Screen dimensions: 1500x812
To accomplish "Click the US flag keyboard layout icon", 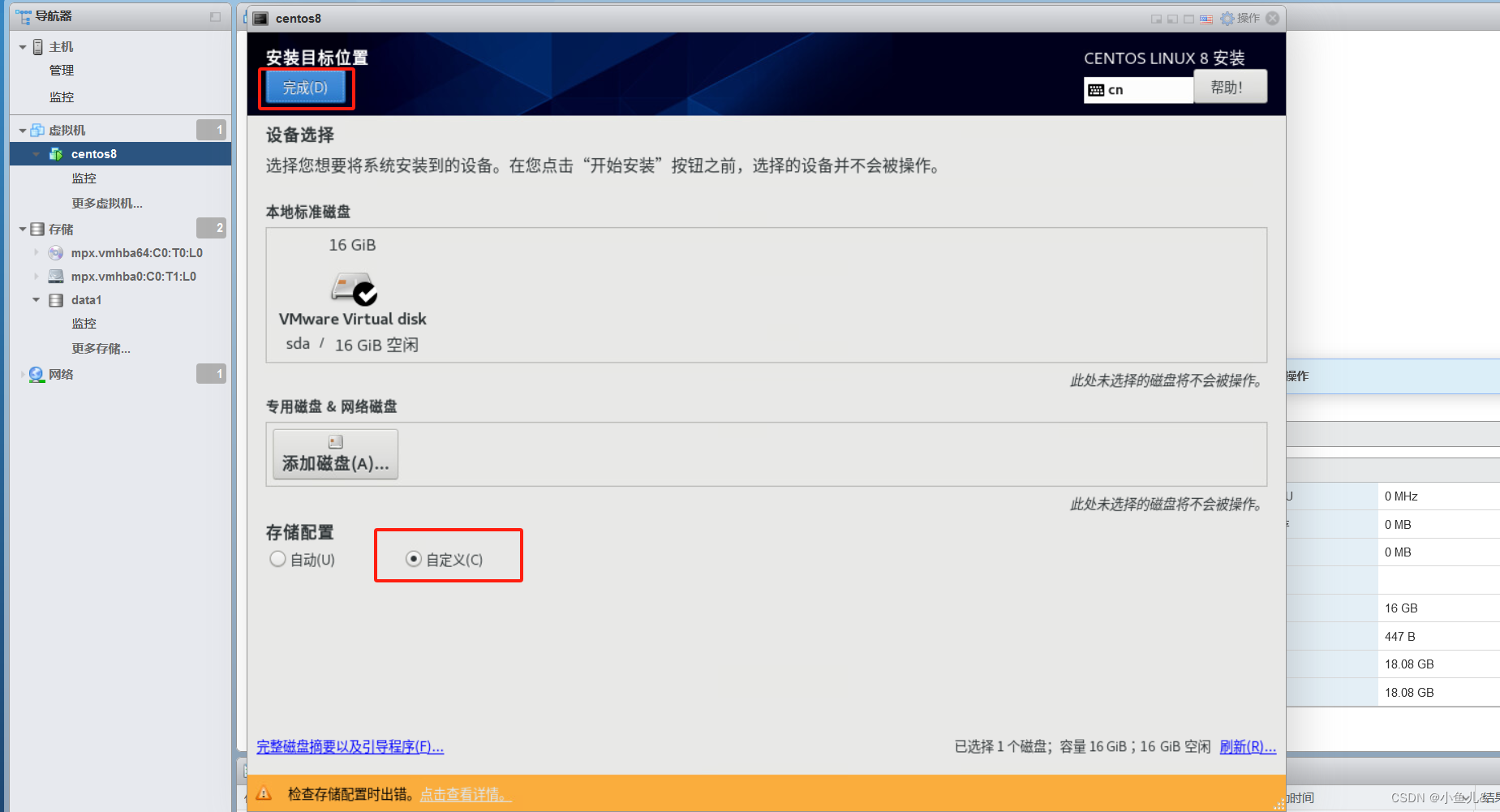I will (x=1206, y=19).
